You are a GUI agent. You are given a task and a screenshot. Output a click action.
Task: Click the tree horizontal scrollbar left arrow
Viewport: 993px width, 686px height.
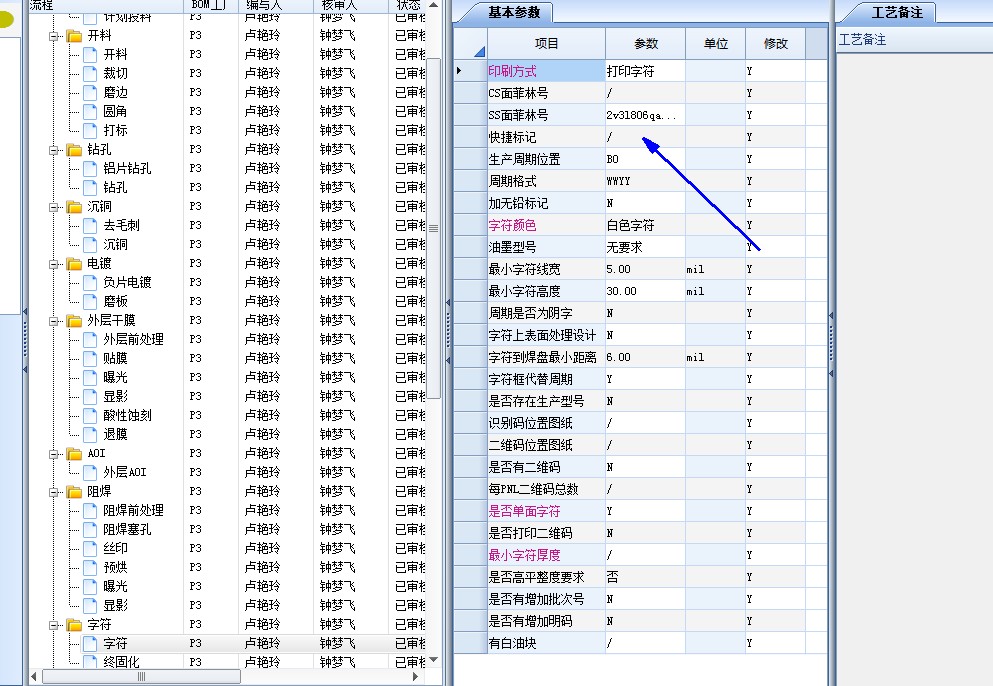[34, 676]
